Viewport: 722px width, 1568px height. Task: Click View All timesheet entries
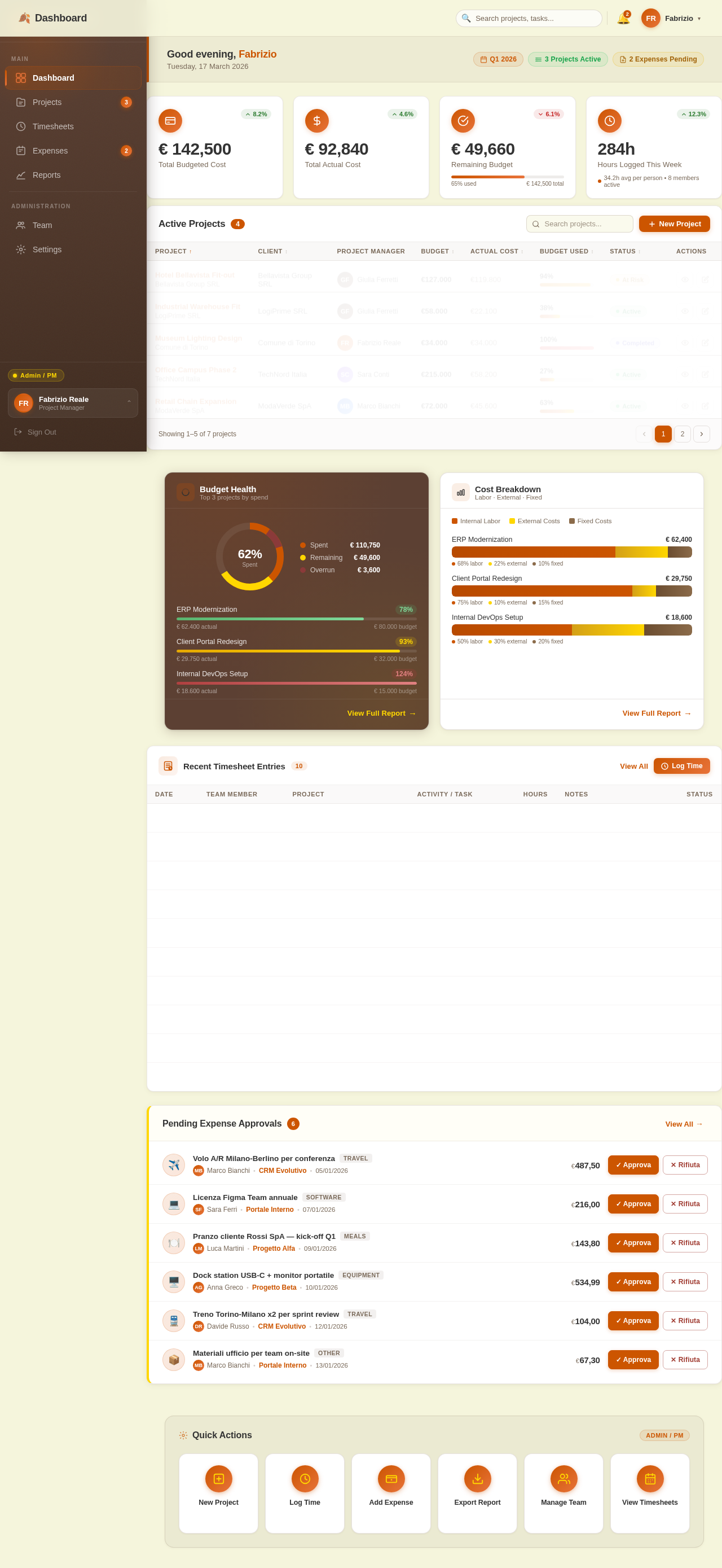[634, 767]
